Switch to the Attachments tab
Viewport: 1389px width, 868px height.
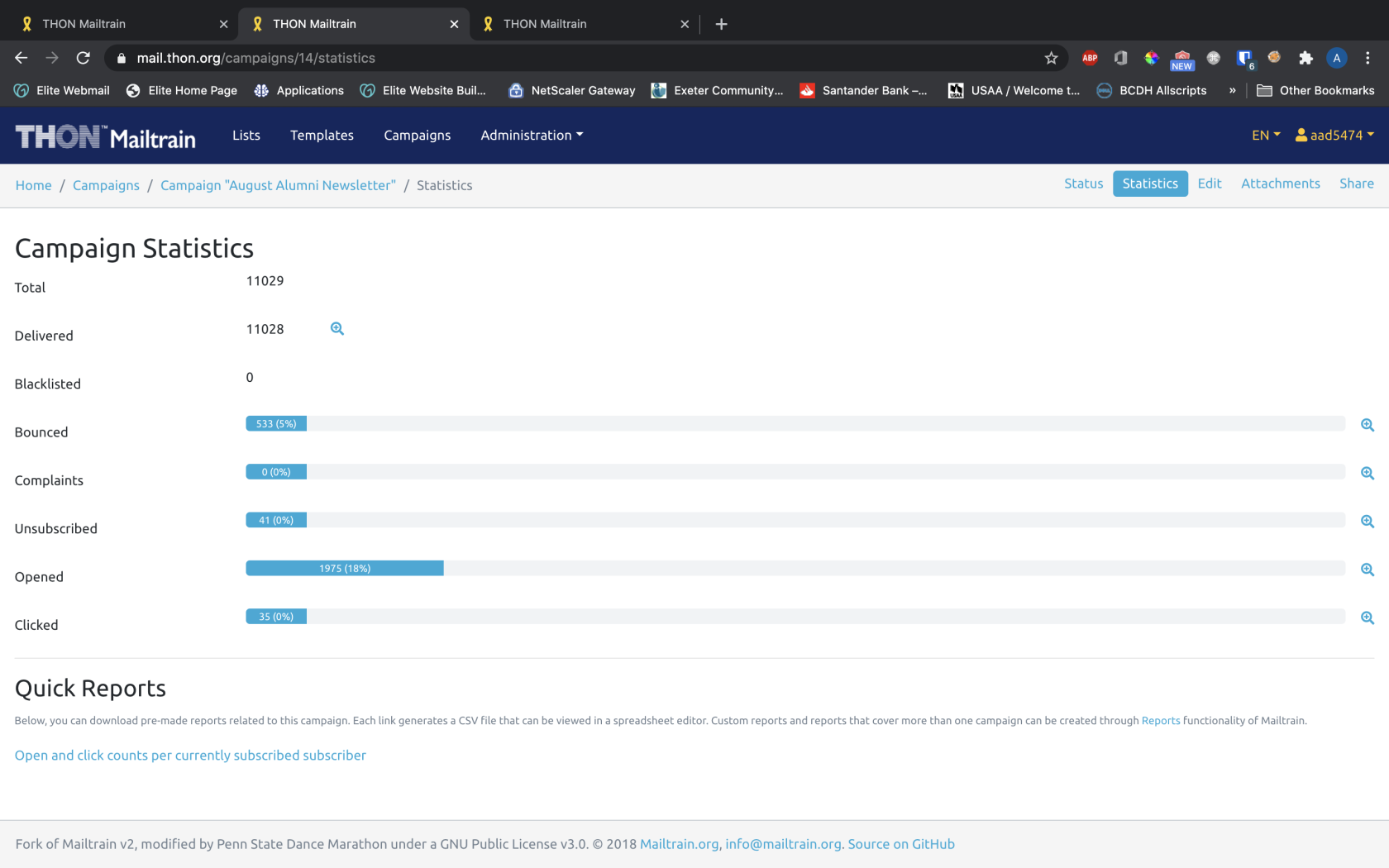click(x=1281, y=184)
